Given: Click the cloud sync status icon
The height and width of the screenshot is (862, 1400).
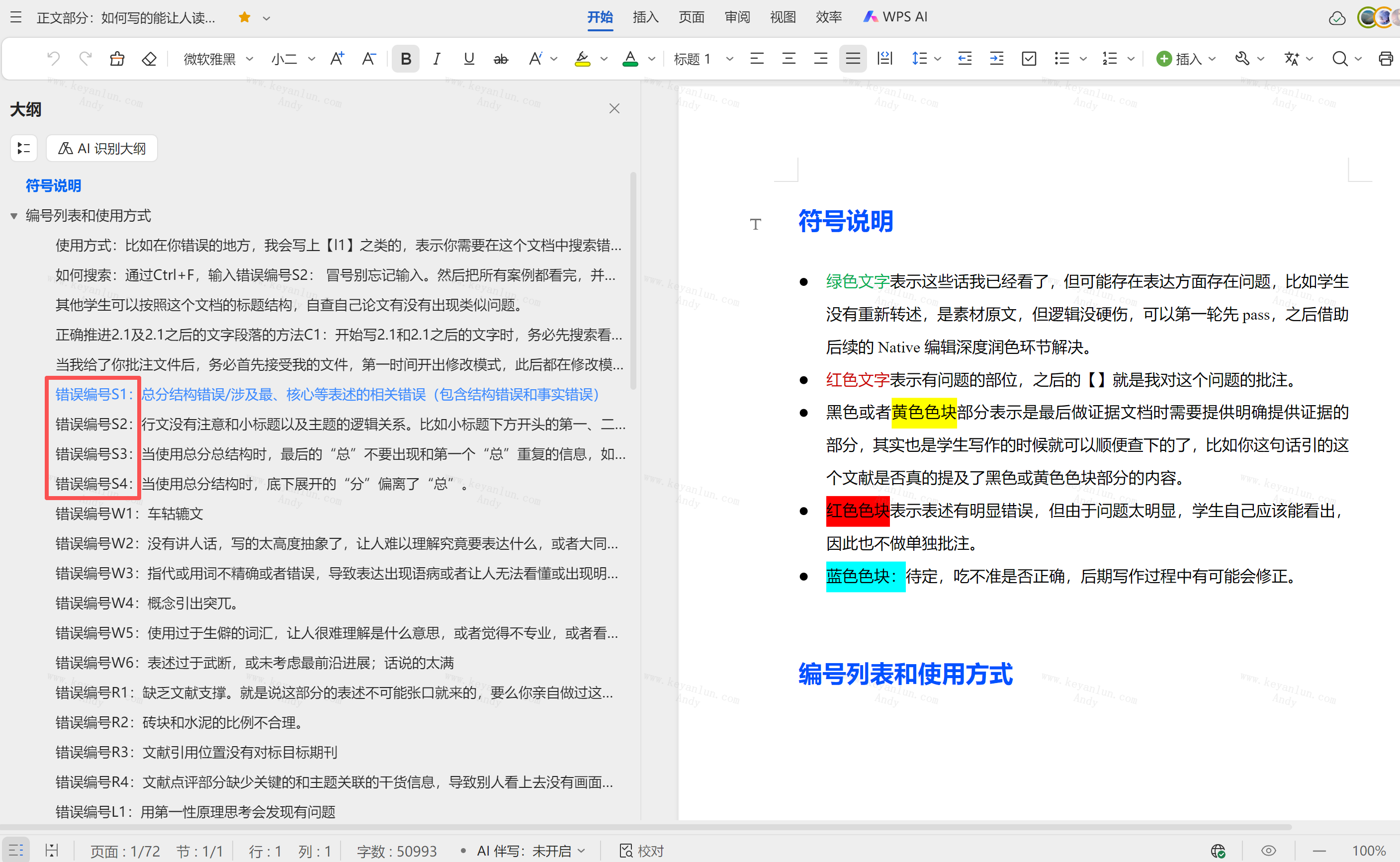Looking at the screenshot, I should (x=1337, y=18).
